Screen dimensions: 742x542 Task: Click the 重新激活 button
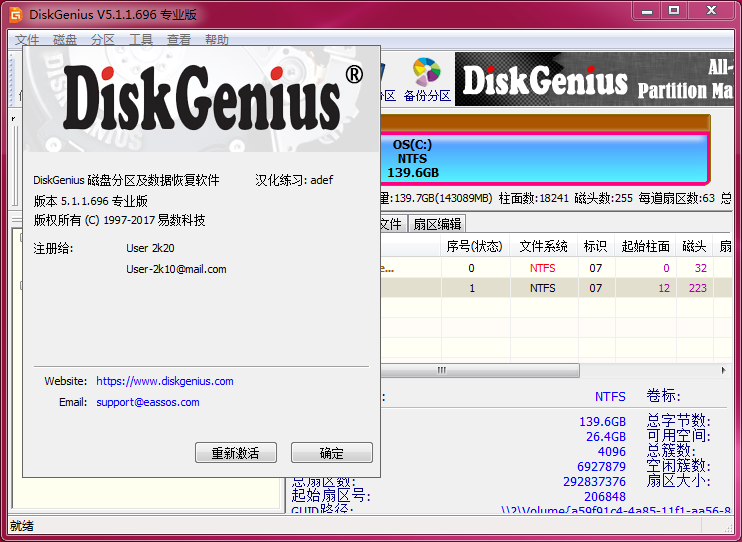(x=236, y=453)
